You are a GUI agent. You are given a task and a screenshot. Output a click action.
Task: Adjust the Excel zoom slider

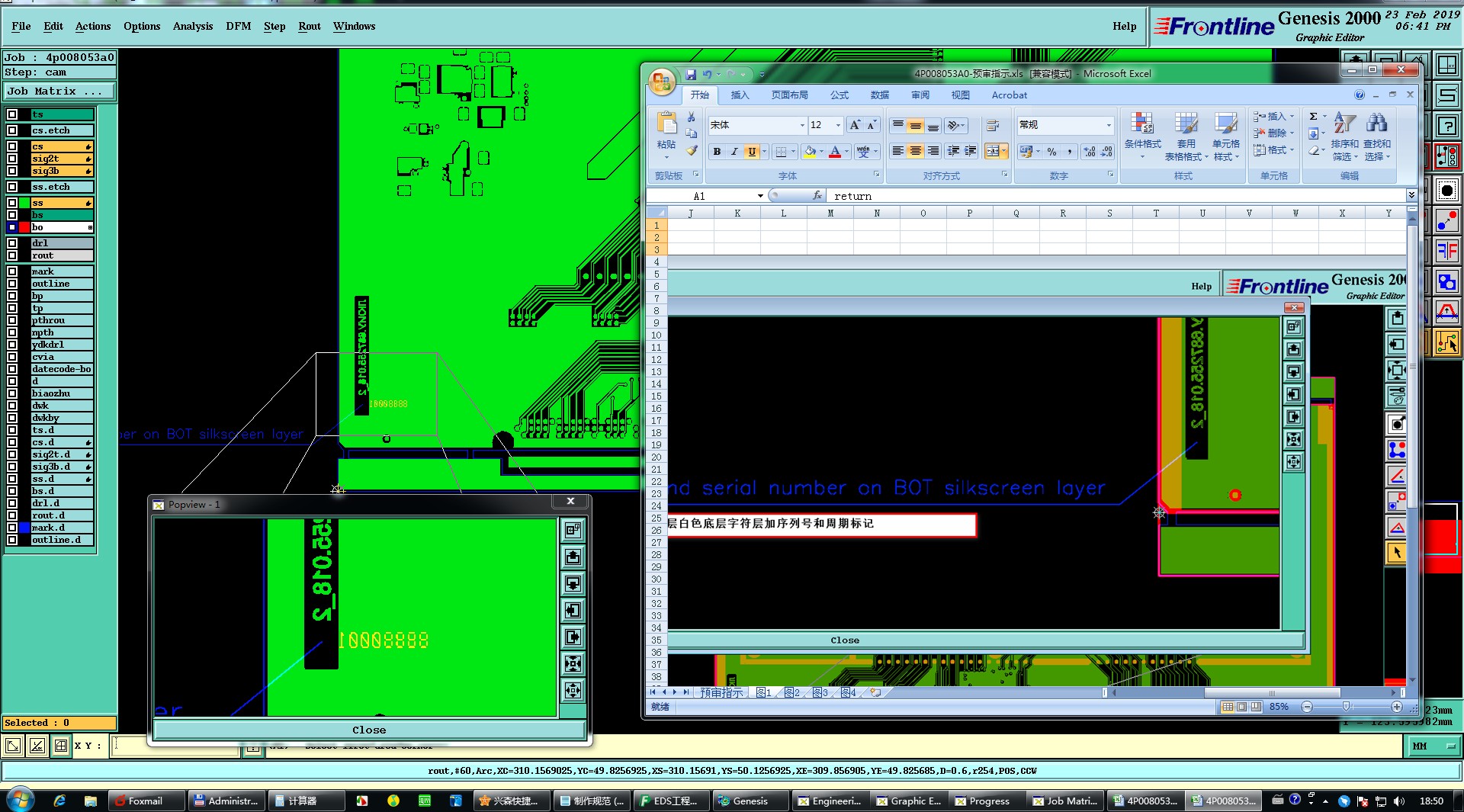[x=1347, y=707]
